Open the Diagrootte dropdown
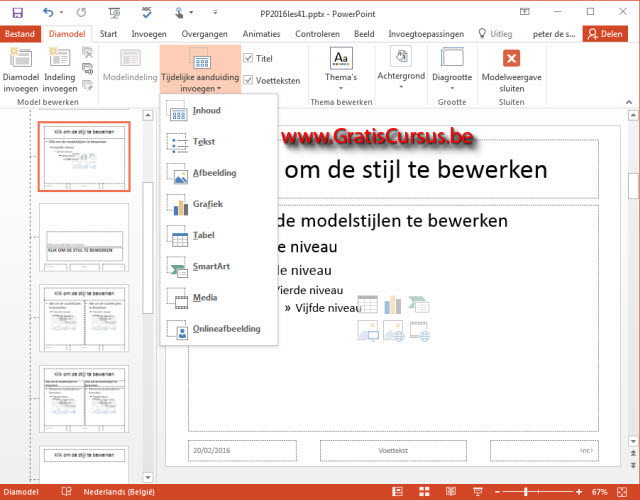Image resolution: width=640 pixels, height=500 pixels. click(x=452, y=69)
